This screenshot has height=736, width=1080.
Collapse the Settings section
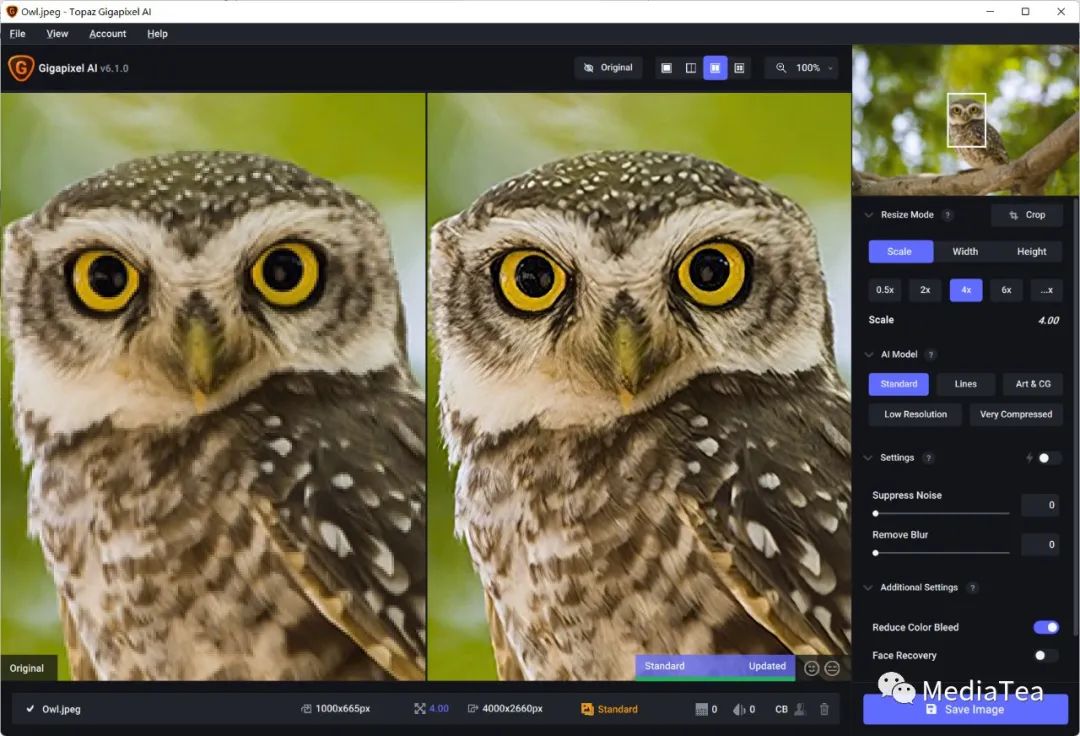[868, 458]
